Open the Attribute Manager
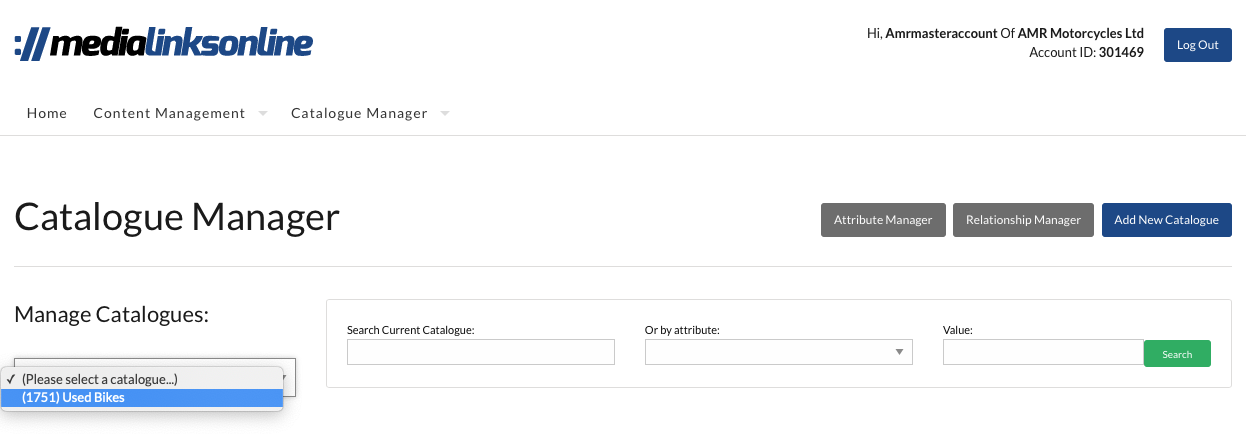1246x440 pixels. point(882,220)
